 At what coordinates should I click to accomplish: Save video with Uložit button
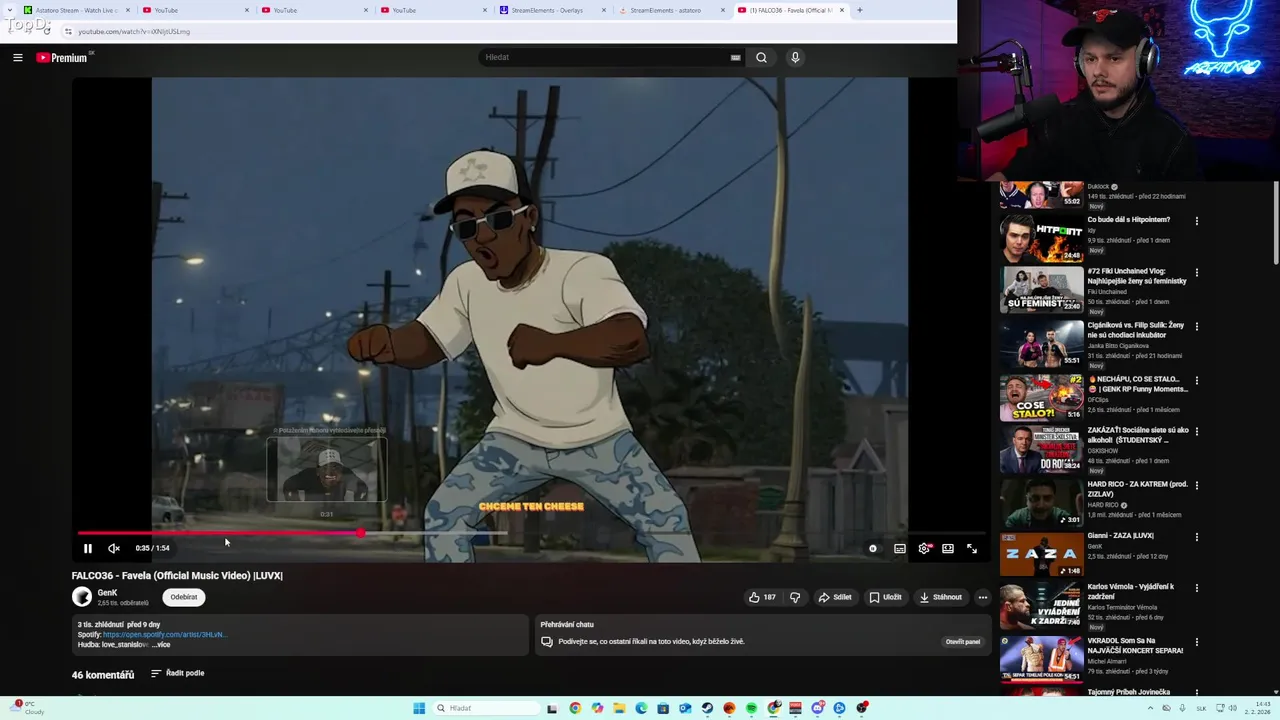click(x=885, y=597)
